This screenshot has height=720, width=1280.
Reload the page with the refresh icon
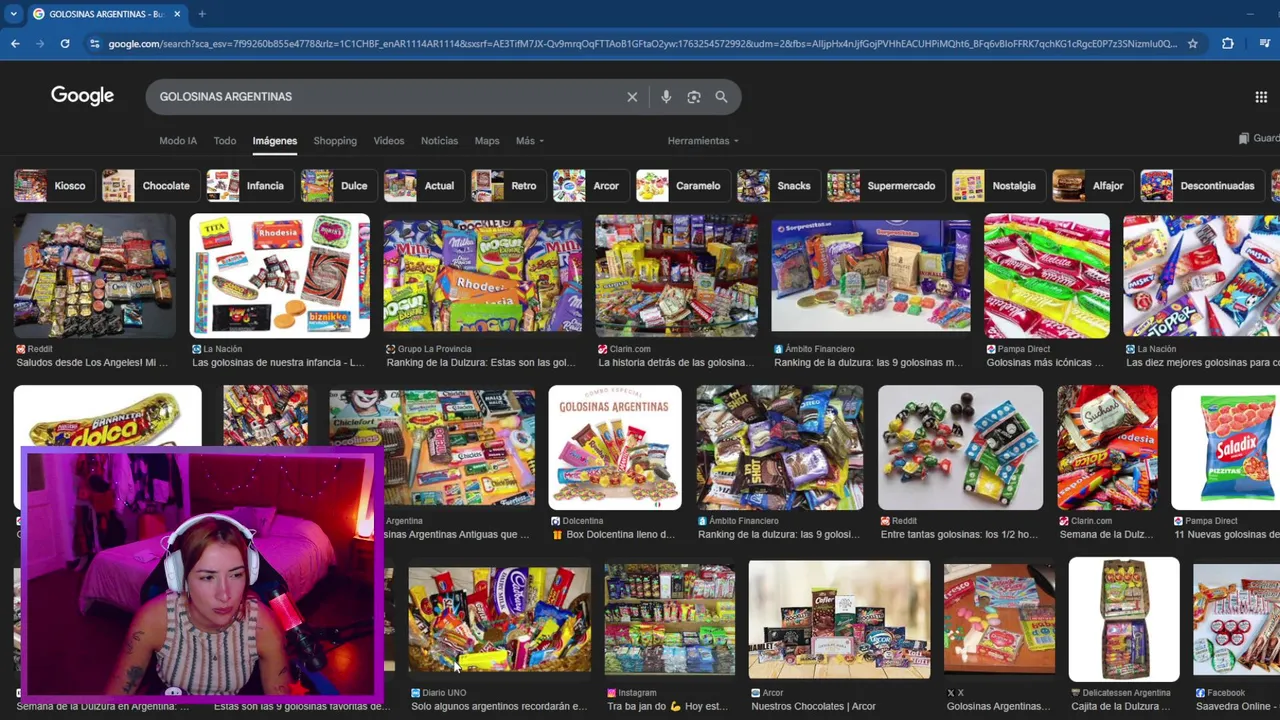65,44
